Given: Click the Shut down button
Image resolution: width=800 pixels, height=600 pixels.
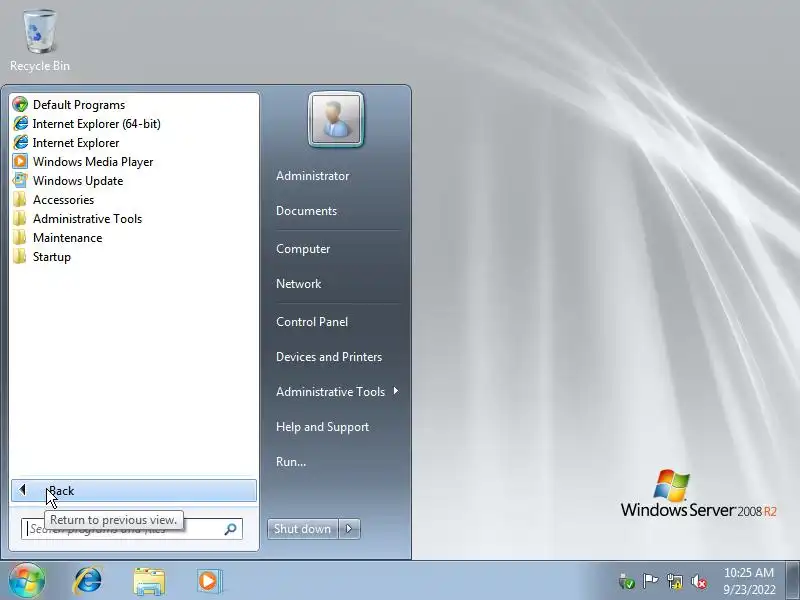Looking at the screenshot, I should 303,529.
